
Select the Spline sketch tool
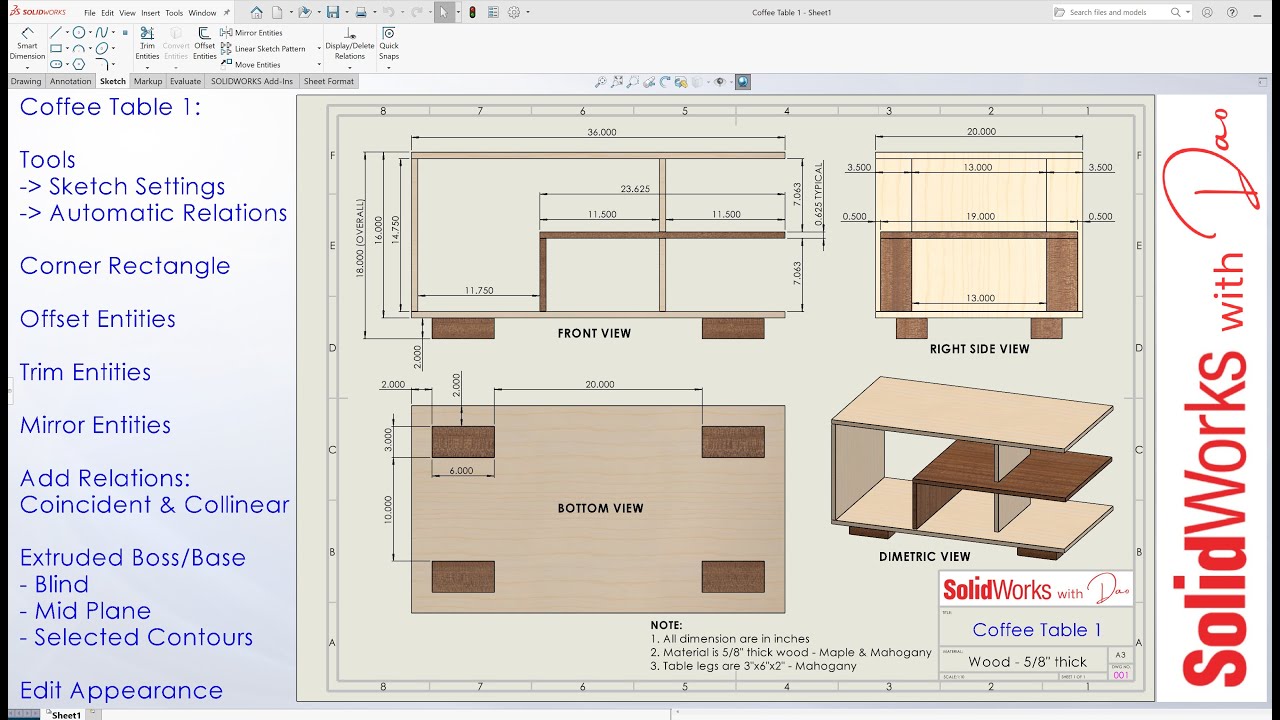click(102, 32)
